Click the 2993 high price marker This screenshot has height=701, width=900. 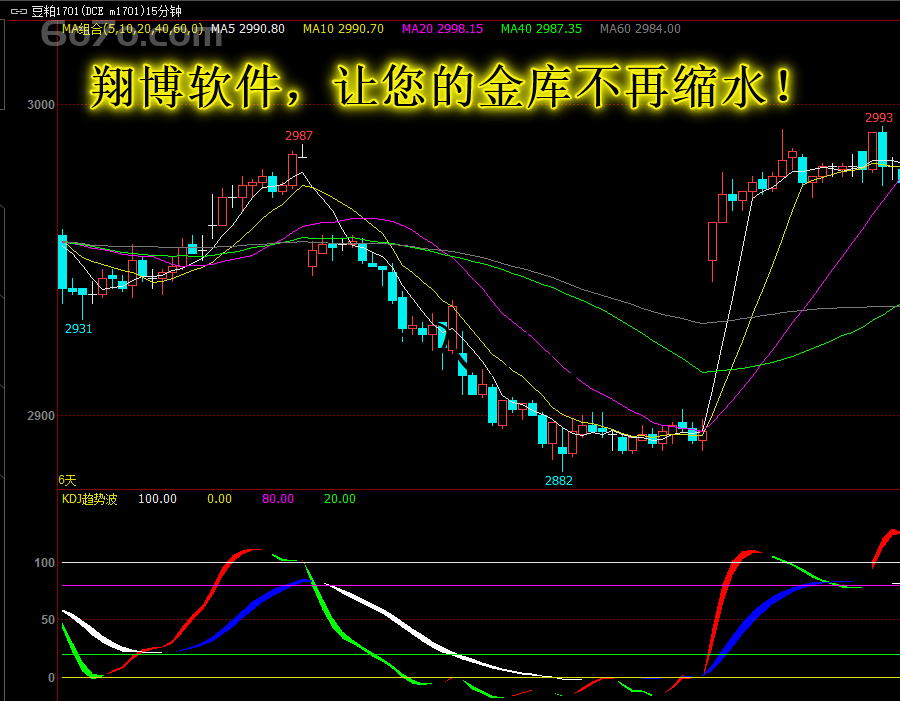[x=879, y=118]
